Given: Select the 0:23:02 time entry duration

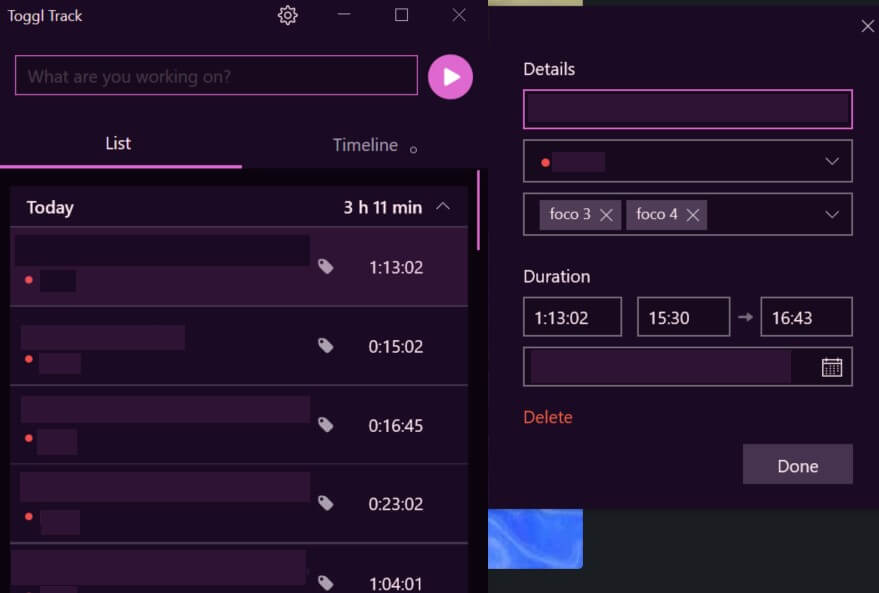Looking at the screenshot, I should click(x=396, y=504).
